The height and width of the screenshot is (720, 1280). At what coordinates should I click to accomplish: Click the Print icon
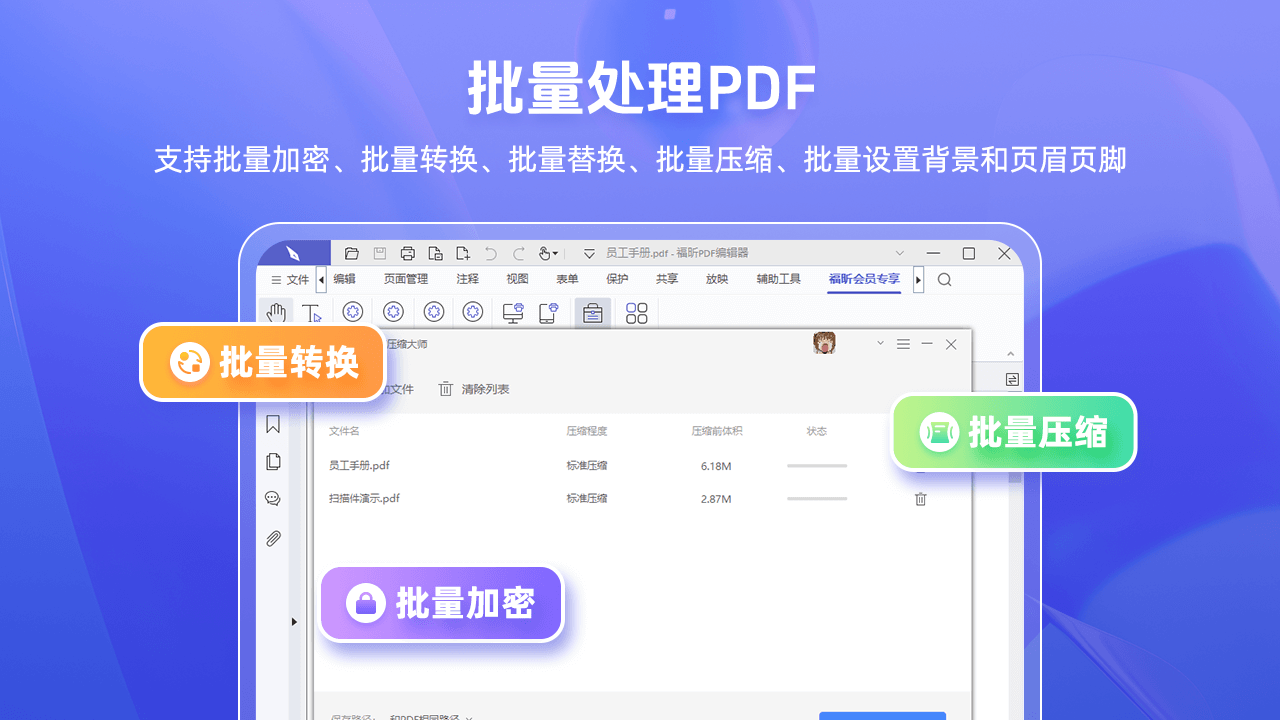coord(407,253)
